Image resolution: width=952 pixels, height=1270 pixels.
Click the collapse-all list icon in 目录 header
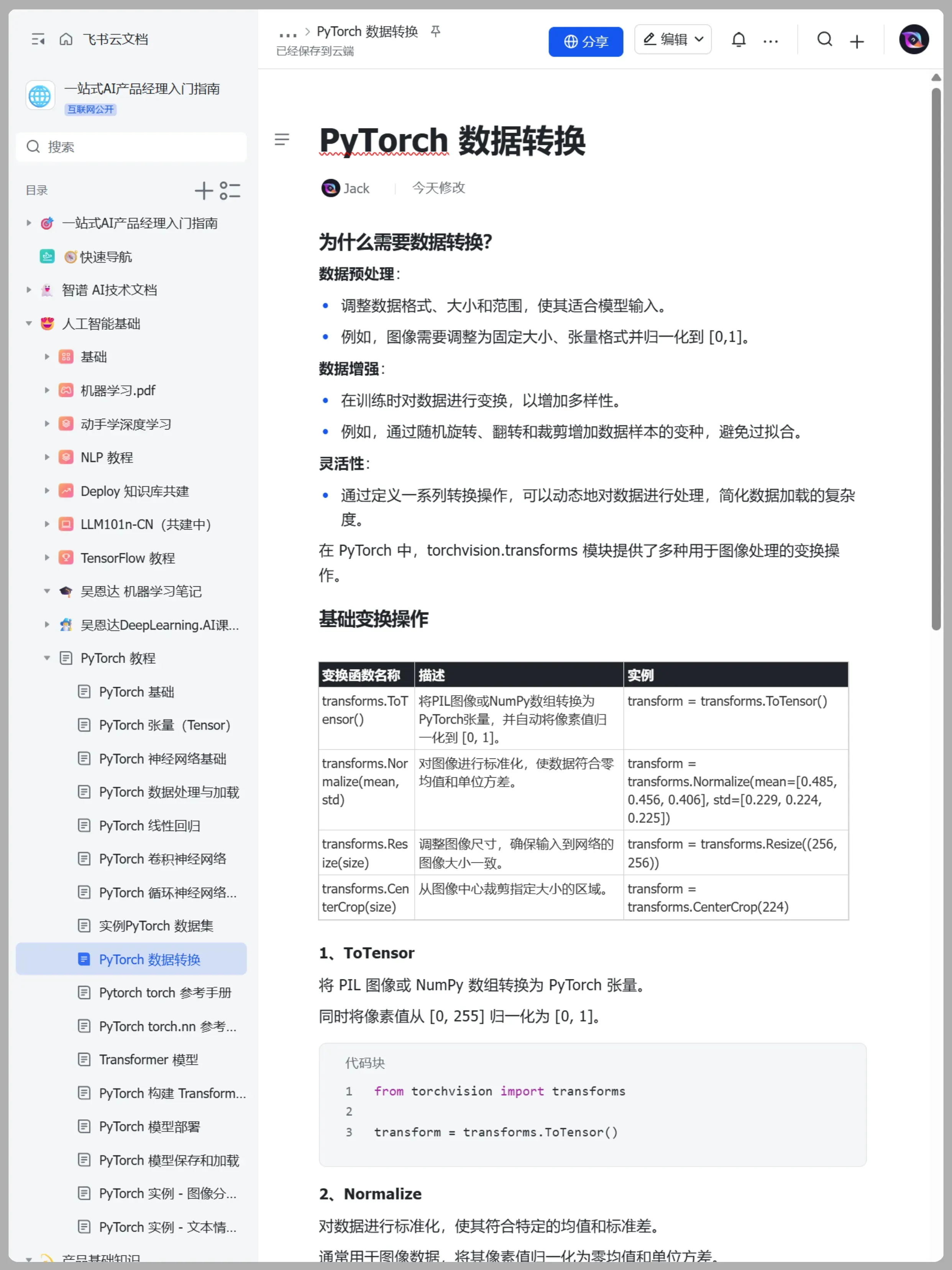coord(230,191)
